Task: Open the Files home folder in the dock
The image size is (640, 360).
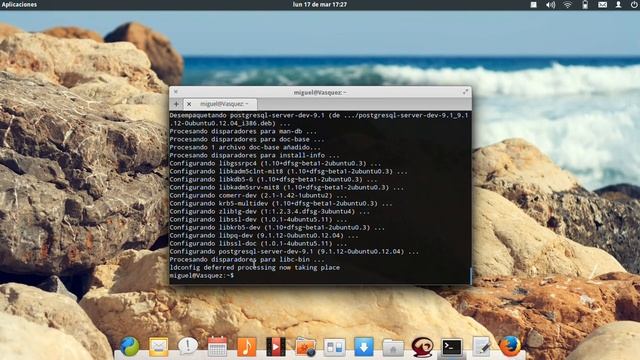Action: click(x=393, y=348)
